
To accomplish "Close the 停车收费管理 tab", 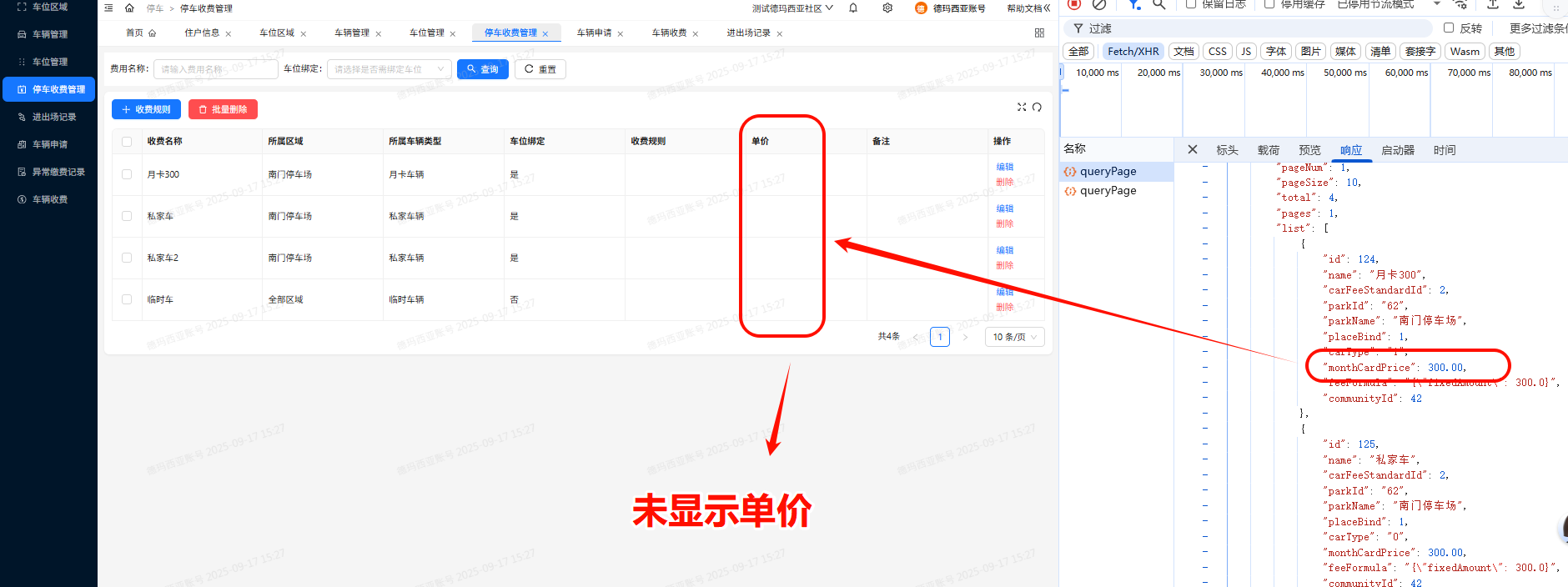I will pos(545,34).
